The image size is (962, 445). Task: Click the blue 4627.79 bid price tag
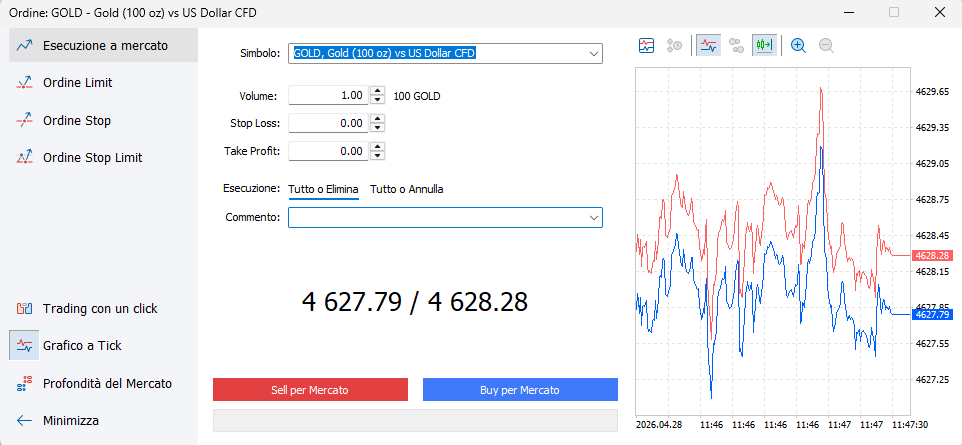click(x=932, y=314)
